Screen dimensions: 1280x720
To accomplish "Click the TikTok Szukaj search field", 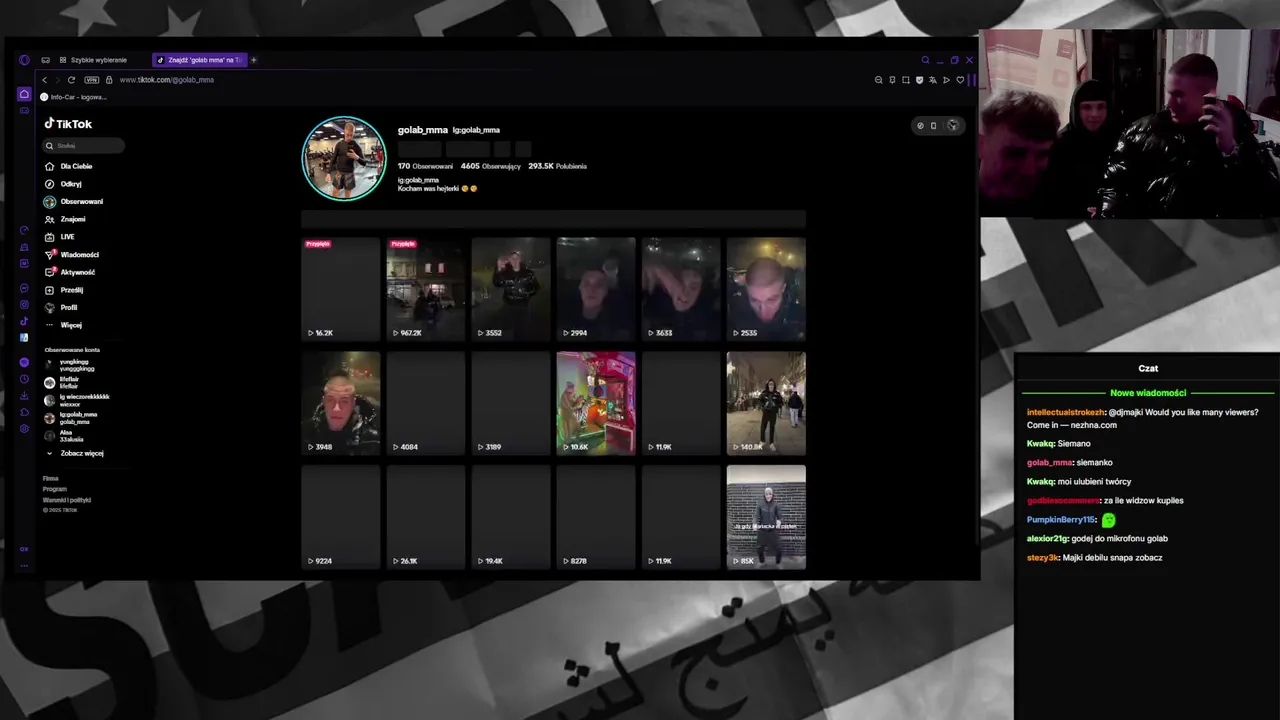I will [84, 146].
